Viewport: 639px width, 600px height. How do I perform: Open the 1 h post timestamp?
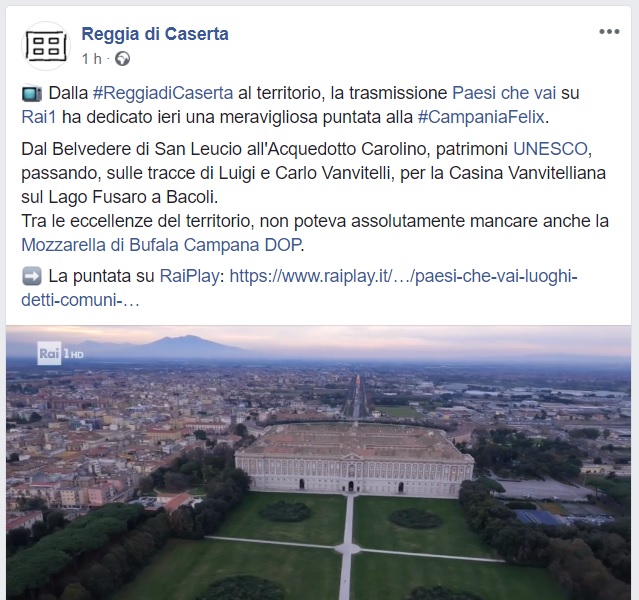(x=92, y=59)
